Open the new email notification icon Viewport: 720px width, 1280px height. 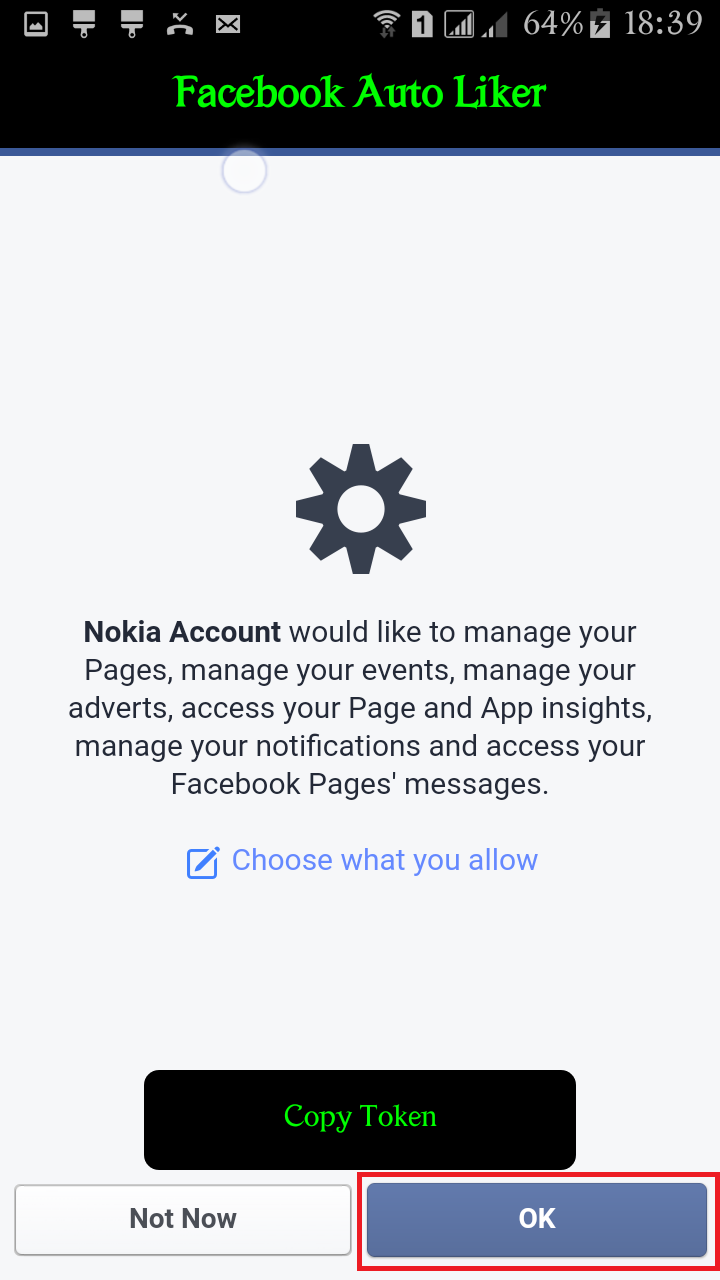227,22
